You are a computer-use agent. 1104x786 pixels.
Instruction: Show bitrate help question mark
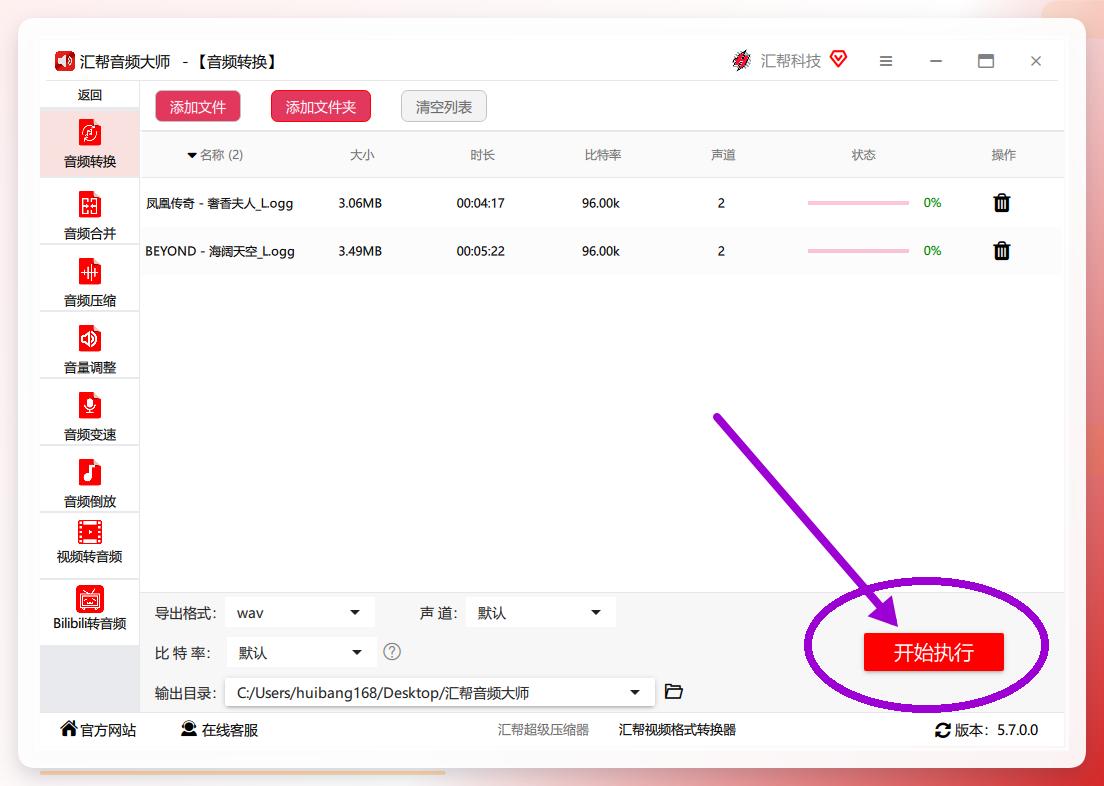coord(392,652)
